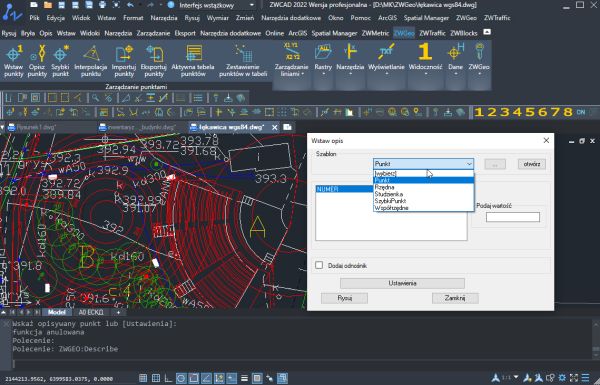Click the Ustawienia button
Viewport: 600px width, 385px height.
tap(402, 283)
